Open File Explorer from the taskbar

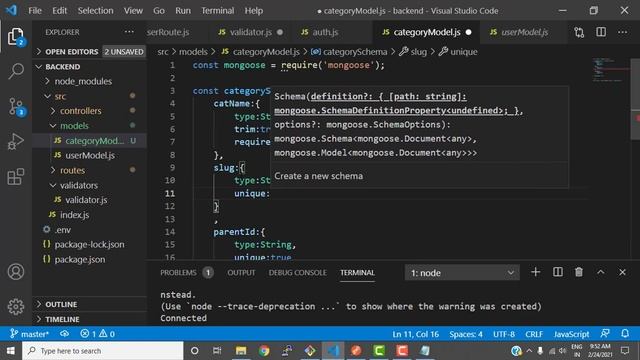[x=241, y=351]
